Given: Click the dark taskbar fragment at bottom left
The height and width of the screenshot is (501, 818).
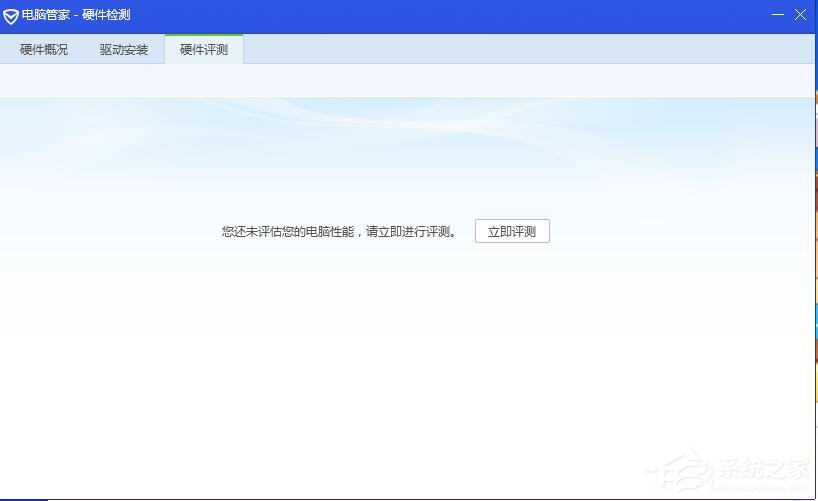Looking at the screenshot, I should (22, 498).
